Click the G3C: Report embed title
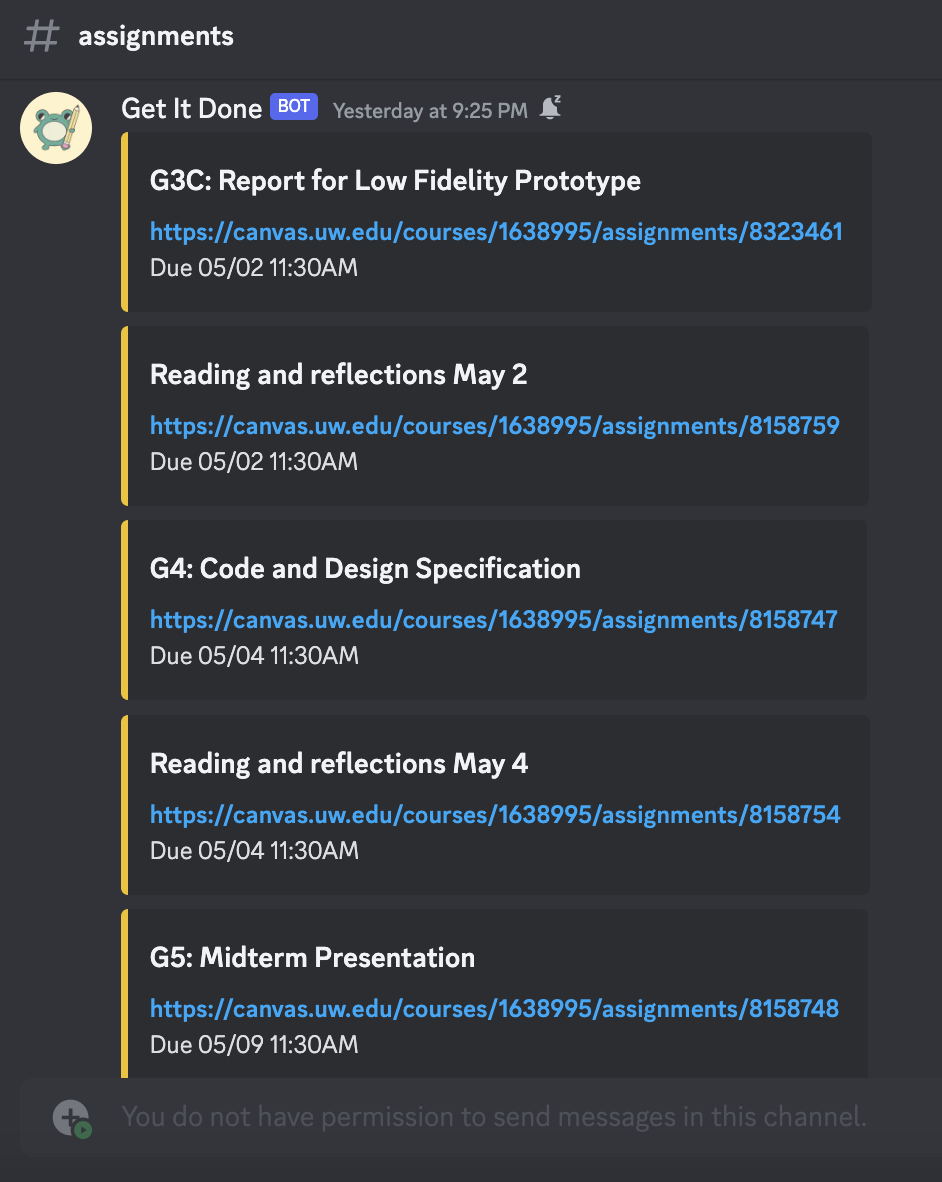 coord(395,181)
